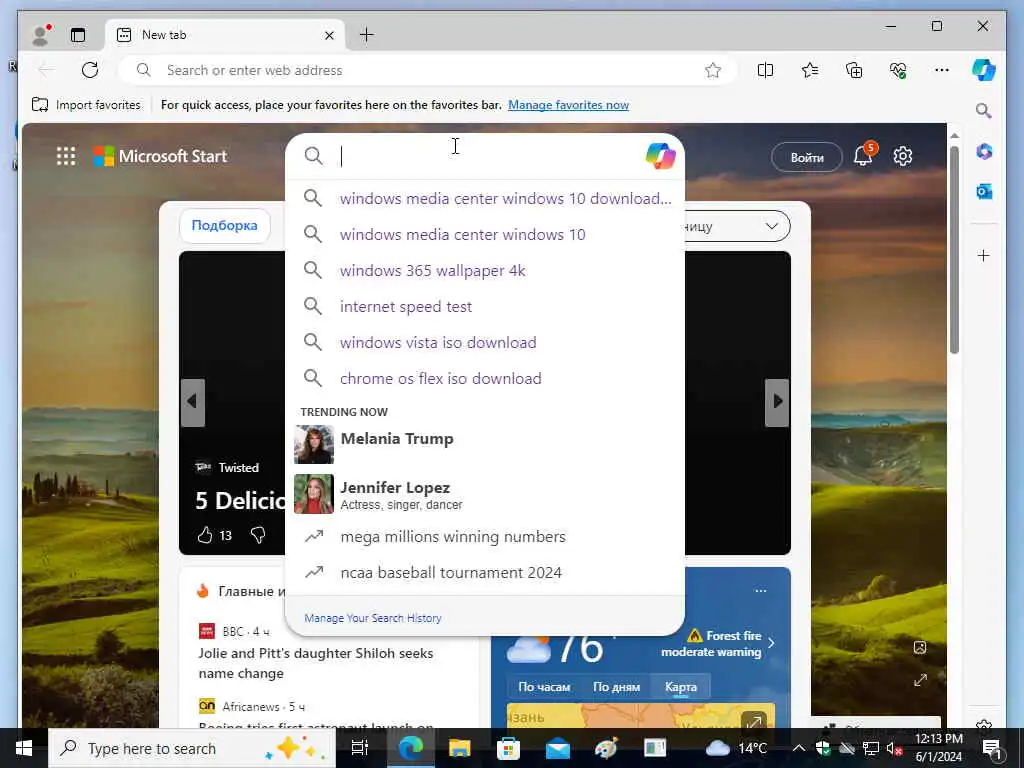Add sidebar app with plus icon
The height and width of the screenshot is (768, 1024).
tap(984, 255)
